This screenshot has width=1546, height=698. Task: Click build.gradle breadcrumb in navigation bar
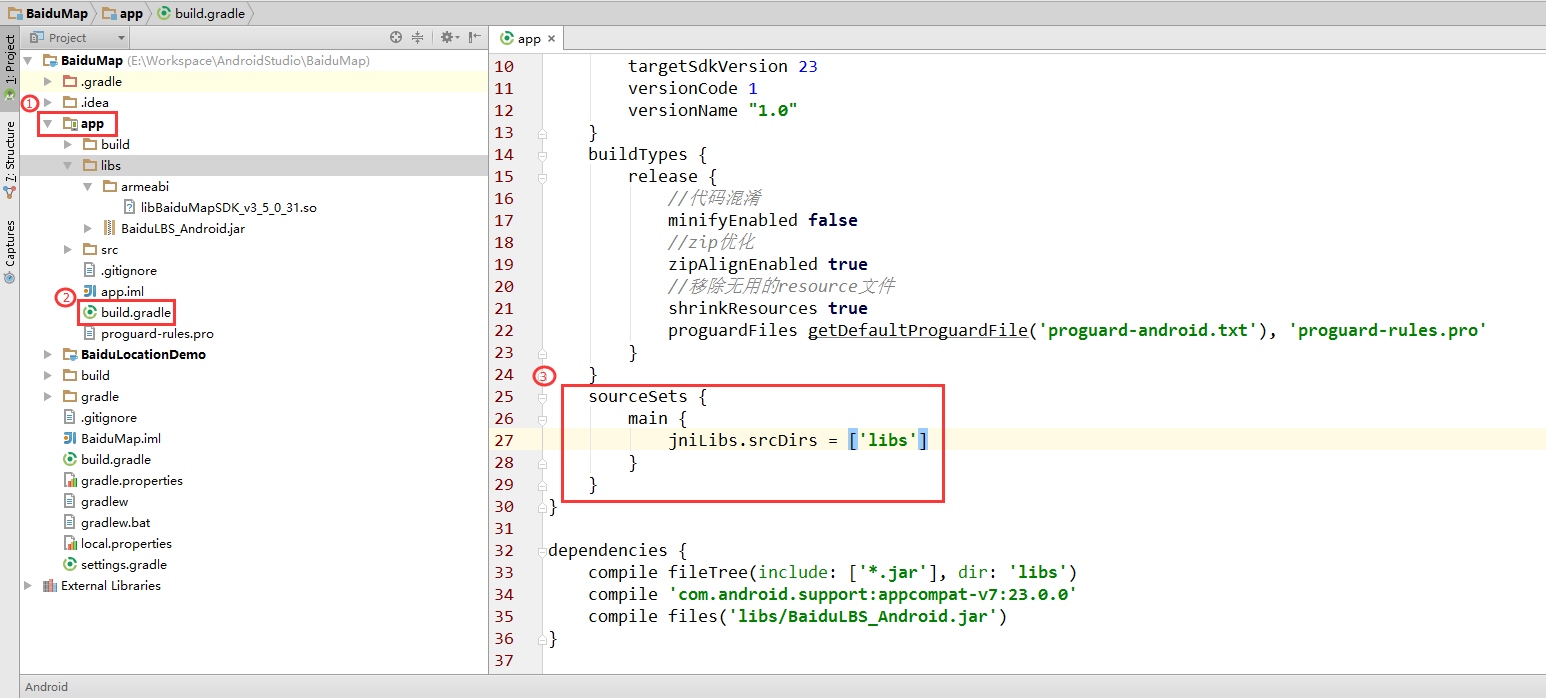(x=200, y=13)
